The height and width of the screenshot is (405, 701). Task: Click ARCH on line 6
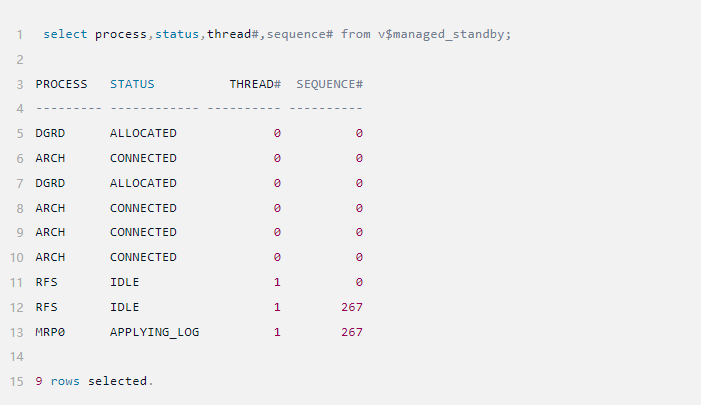50,158
